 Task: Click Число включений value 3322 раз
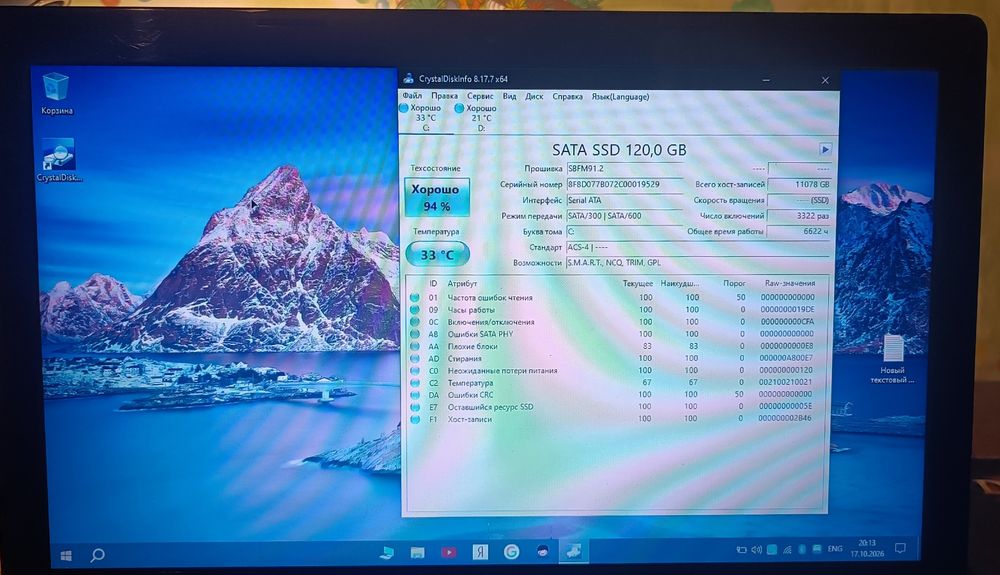pyautogui.click(x=800, y=215)
